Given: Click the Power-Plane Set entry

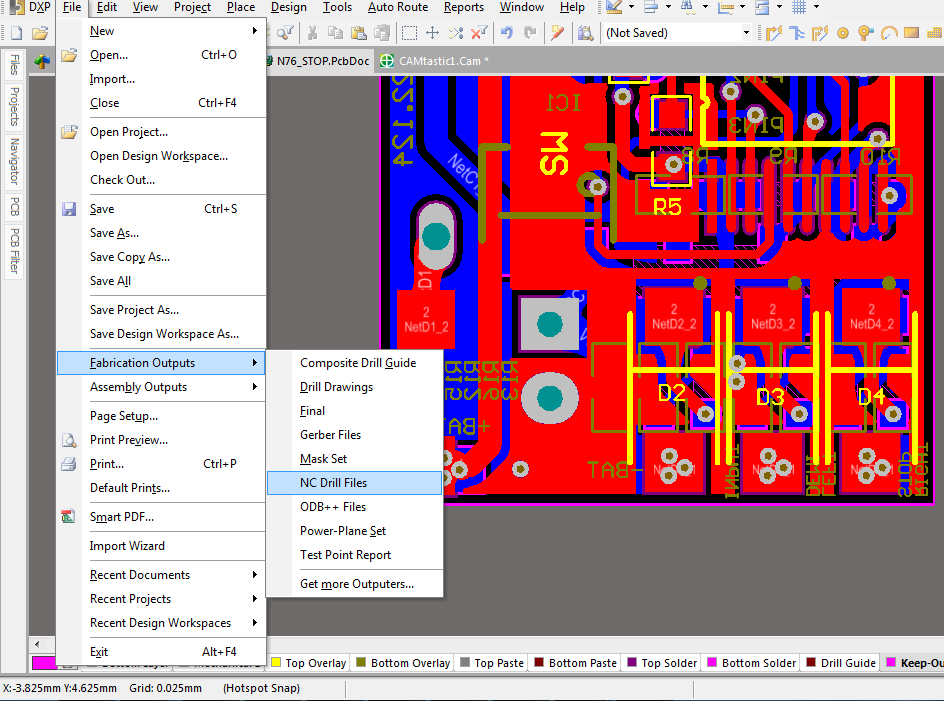Looking at the screenshot, I should point(355,531).
